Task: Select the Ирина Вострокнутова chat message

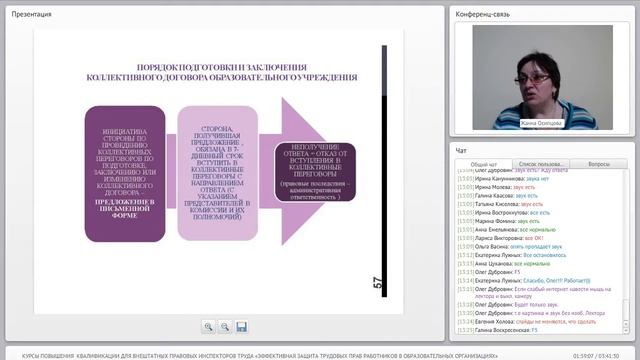Action: 504,213
